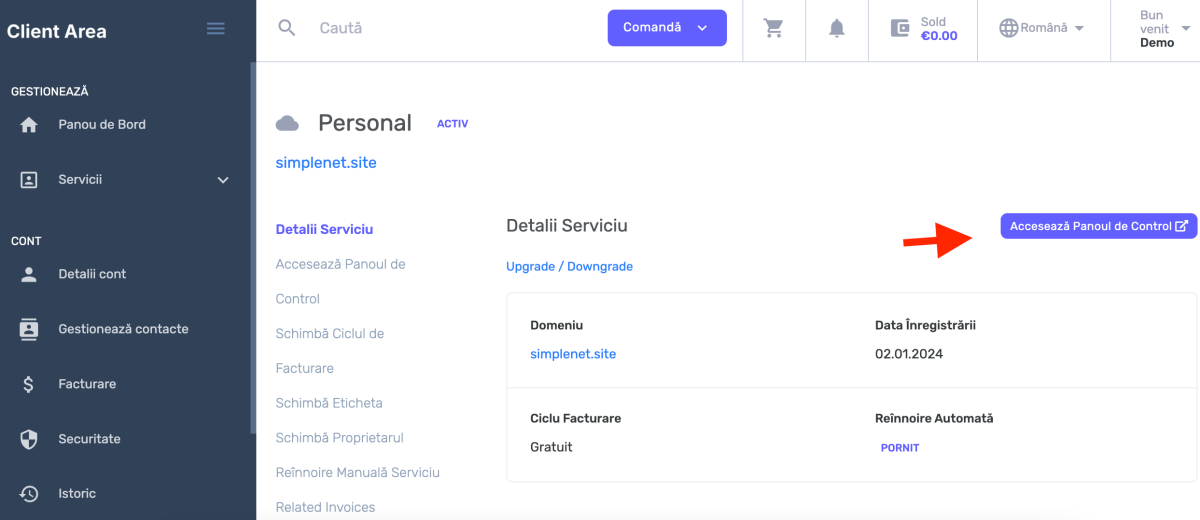Open Reînnoire Manuală Serviciu menu item
The height and width of the screenshot is (520, 1200).
[357, 472]
